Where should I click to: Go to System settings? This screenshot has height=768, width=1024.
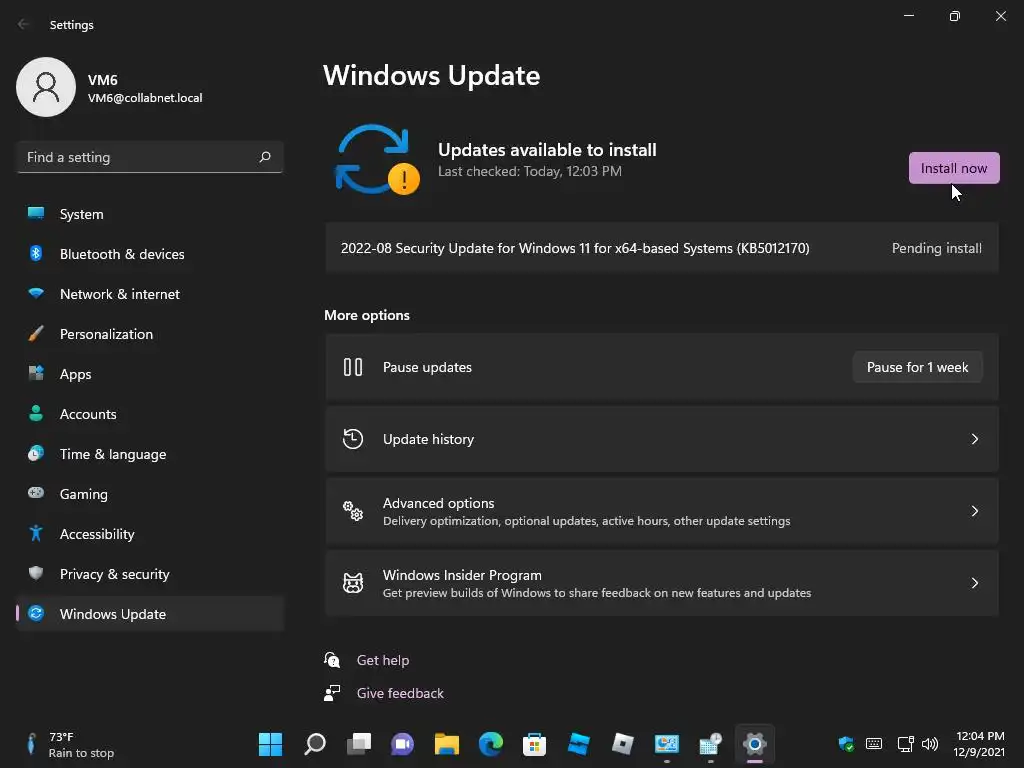point(150,214)
